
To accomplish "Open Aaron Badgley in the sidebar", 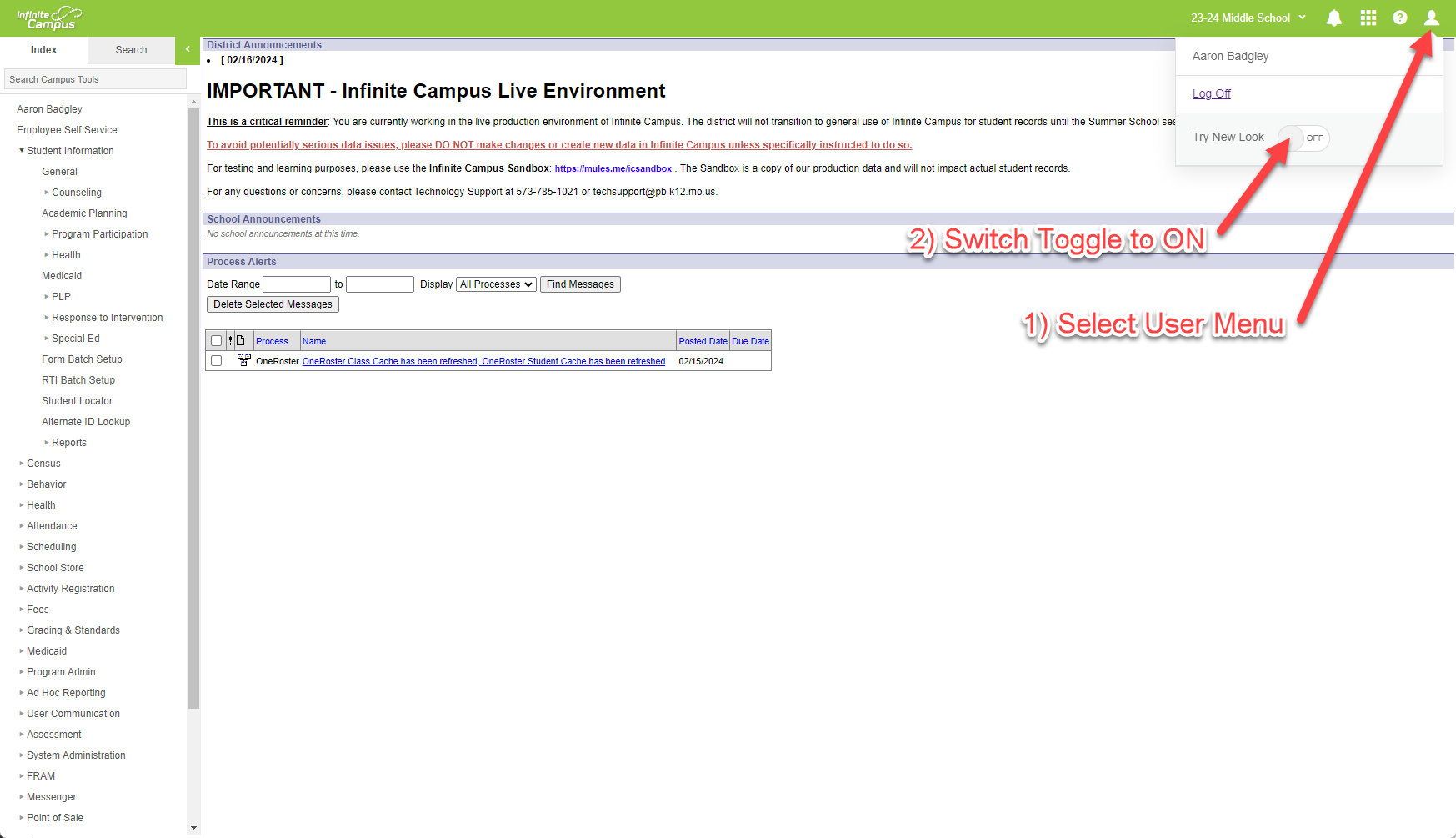I will pyautogui.click(x=49, y=109).
